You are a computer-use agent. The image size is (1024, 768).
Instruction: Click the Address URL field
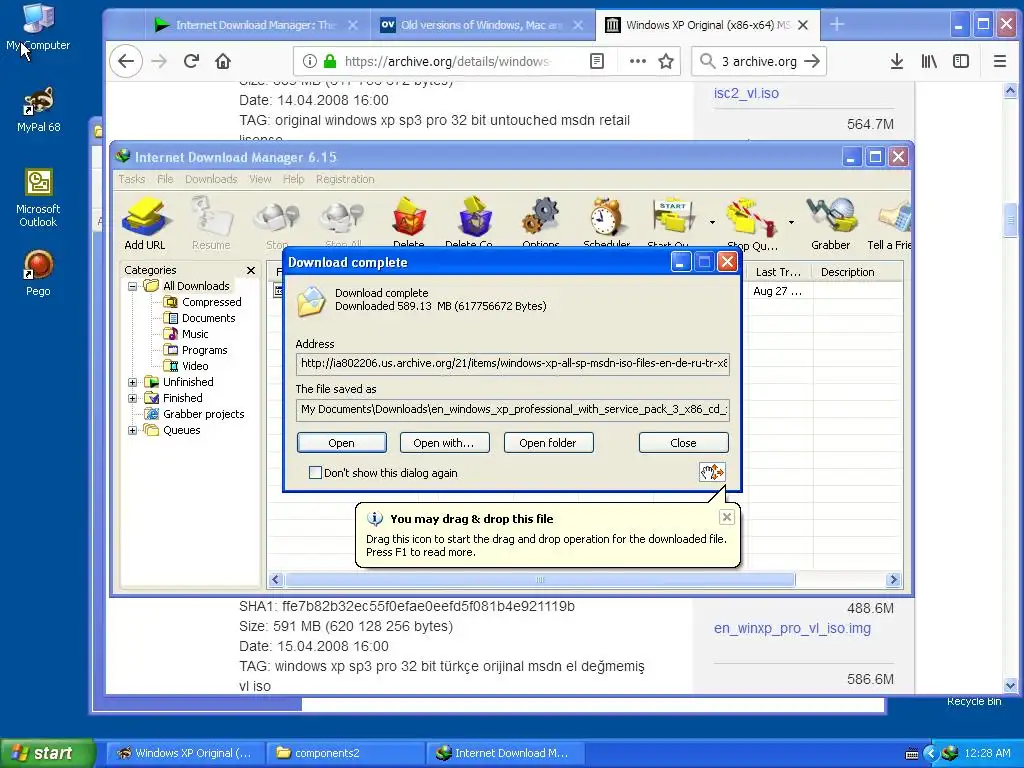(513, 364)
